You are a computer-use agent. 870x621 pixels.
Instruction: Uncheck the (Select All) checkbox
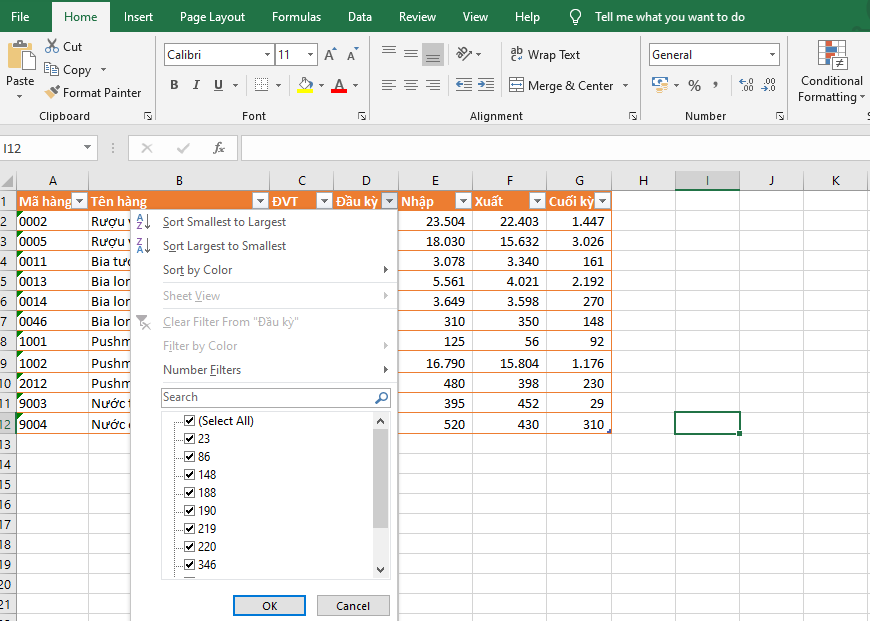[x=190, y=421]
